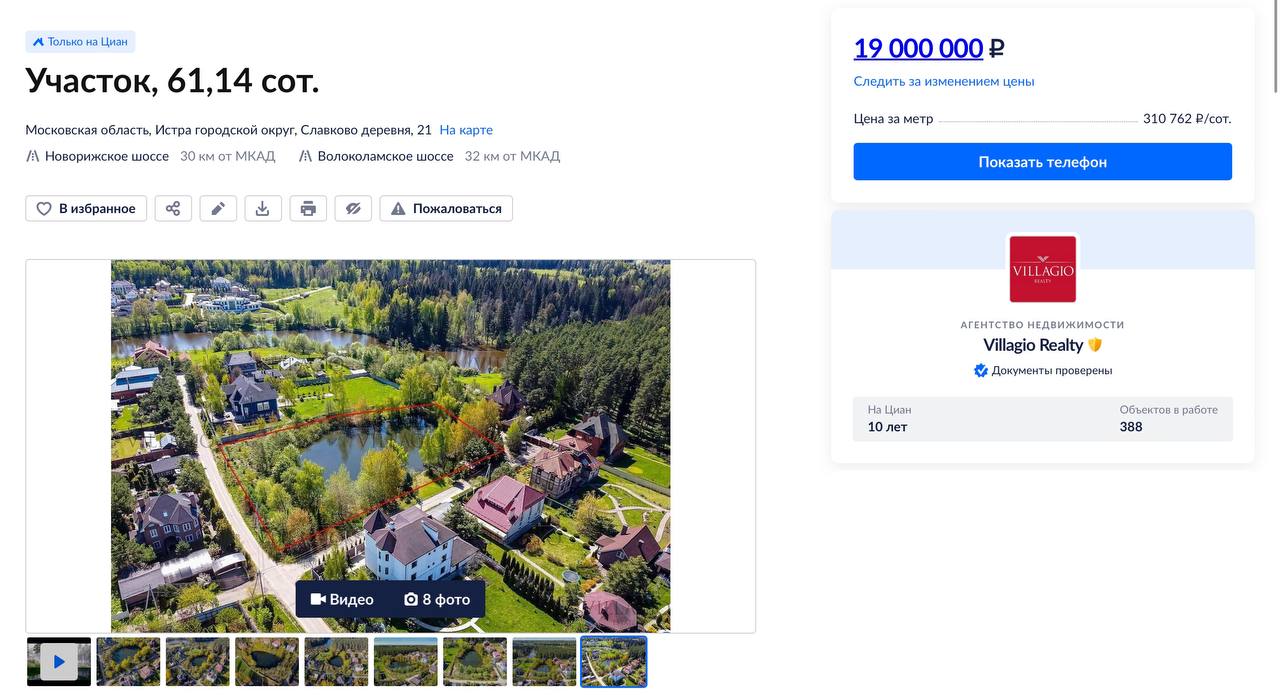The height and width of the screenshot is (695, 1280).
Task: Click the share icon
Action: click(173, 208)
